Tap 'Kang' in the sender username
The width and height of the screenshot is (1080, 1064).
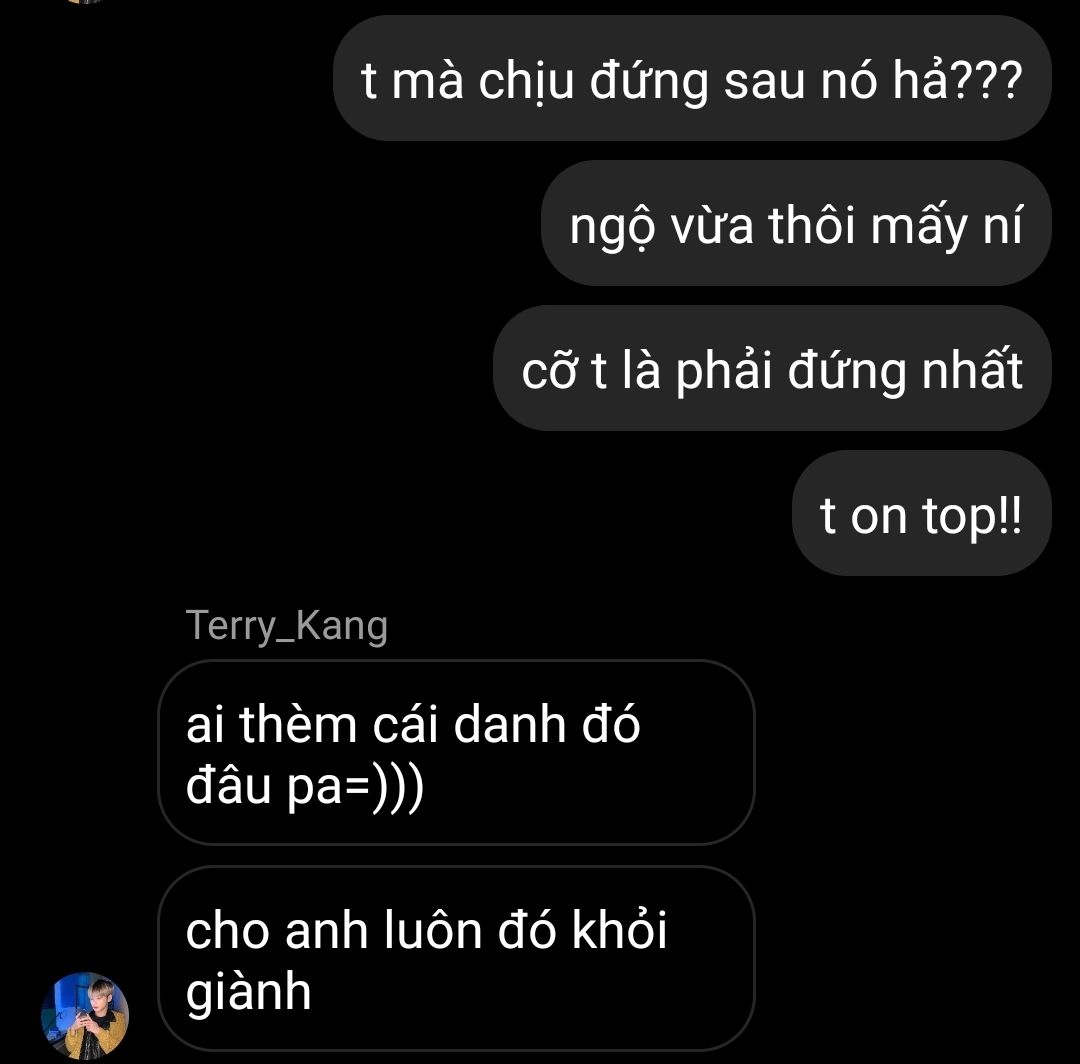342,627
